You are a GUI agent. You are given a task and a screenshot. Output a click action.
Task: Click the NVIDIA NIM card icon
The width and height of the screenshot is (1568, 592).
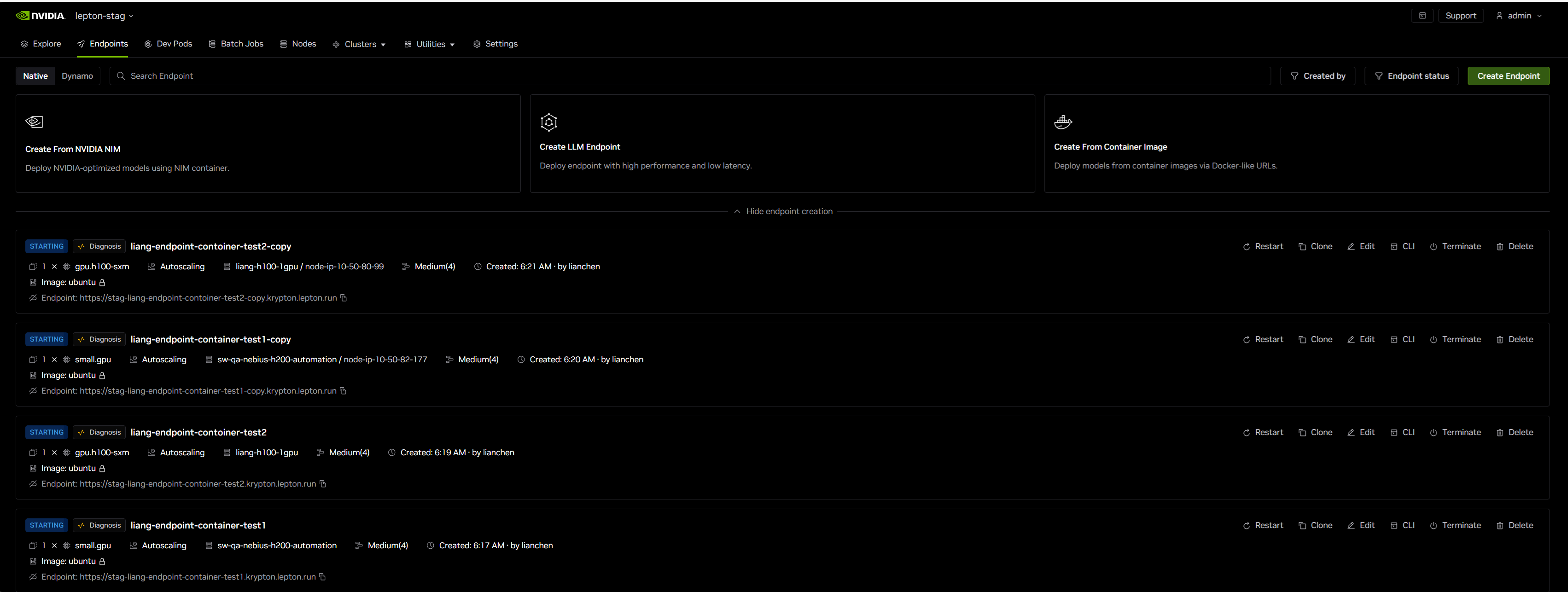click(x=34, y=122)
